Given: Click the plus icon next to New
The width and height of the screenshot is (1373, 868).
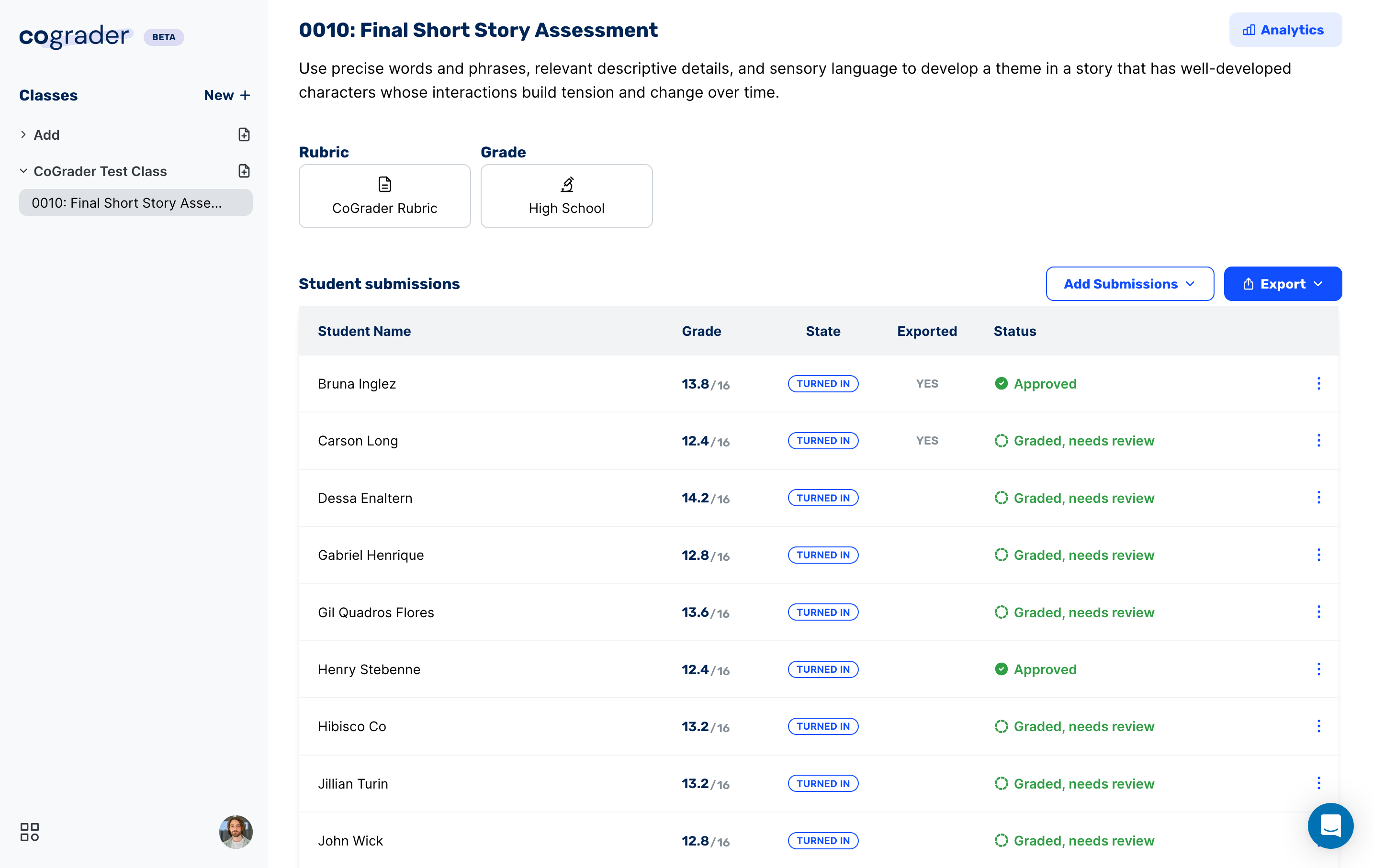Looking at the screenshot, I should (245, 95).
